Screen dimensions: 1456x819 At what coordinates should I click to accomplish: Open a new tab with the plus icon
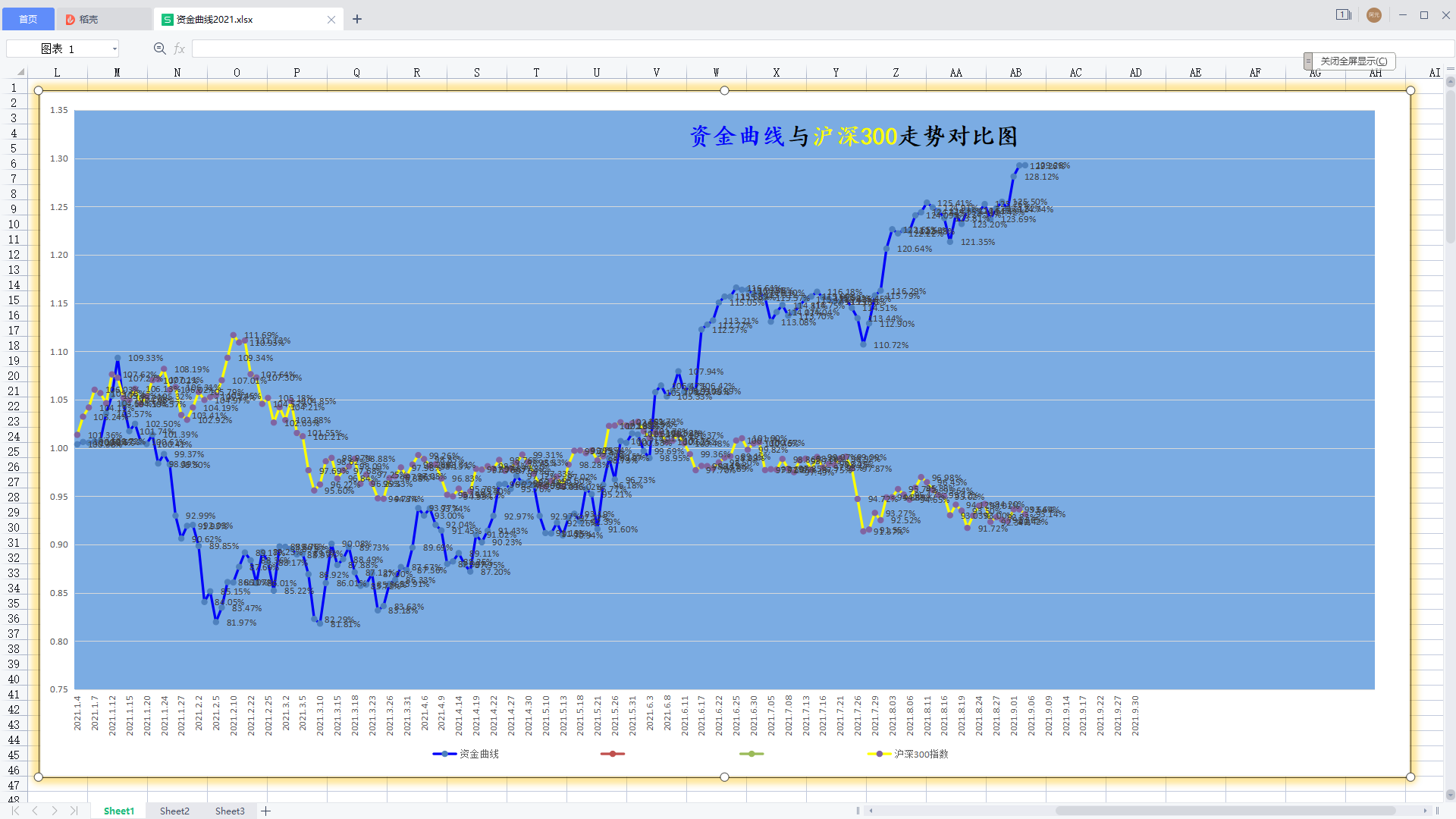point(357,19)
